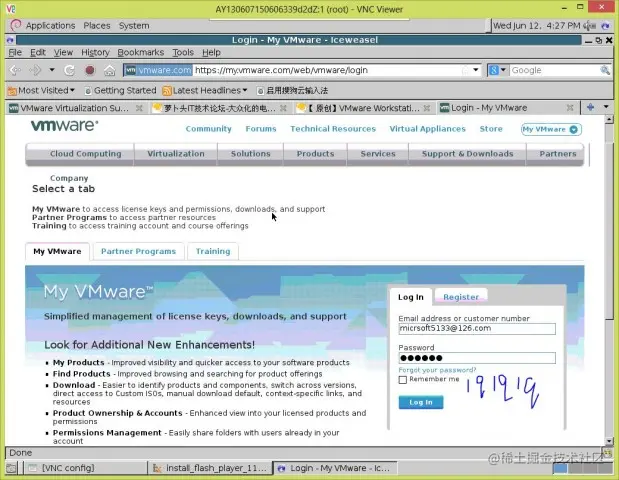Click the search magnifier icon
The width and height of the screenshot is (619, 480).
[x=604, y=70]
